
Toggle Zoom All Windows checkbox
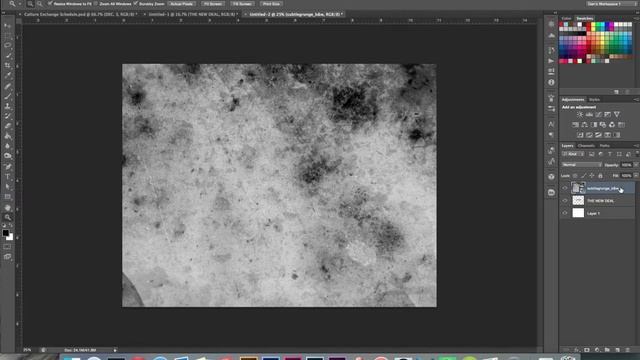click(96, 4)
